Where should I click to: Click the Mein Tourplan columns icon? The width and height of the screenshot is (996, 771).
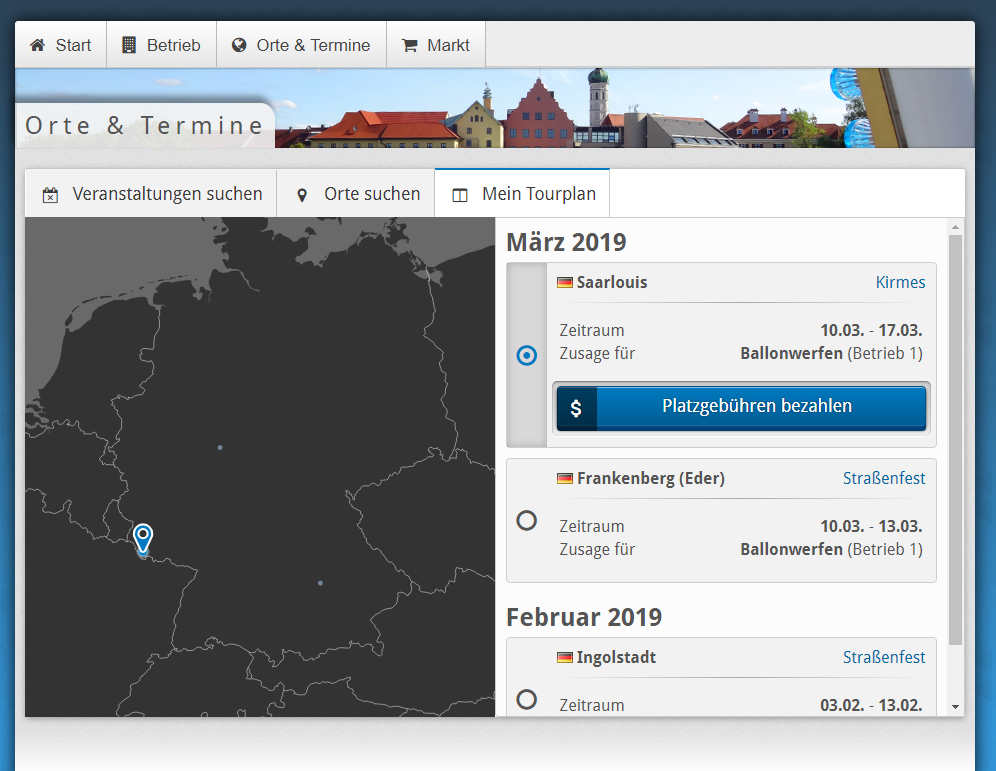pyautogui.click(x=460, y=195)
